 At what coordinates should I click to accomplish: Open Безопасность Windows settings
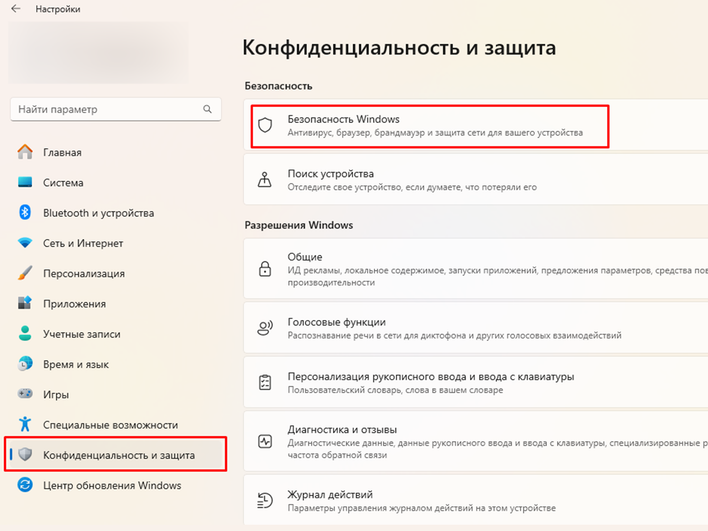tap(476, 125)
